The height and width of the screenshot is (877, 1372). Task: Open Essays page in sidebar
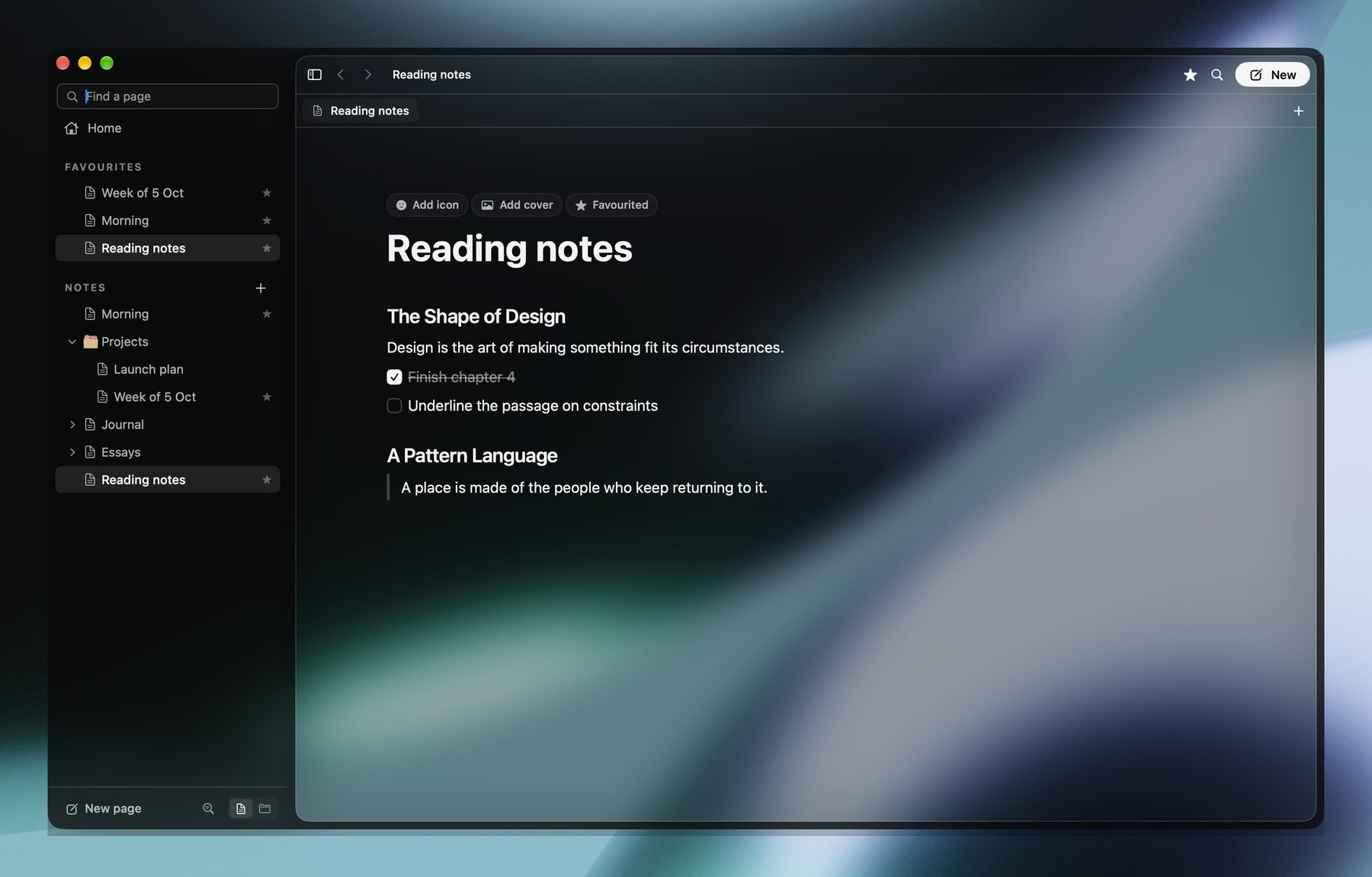(168, 452)
